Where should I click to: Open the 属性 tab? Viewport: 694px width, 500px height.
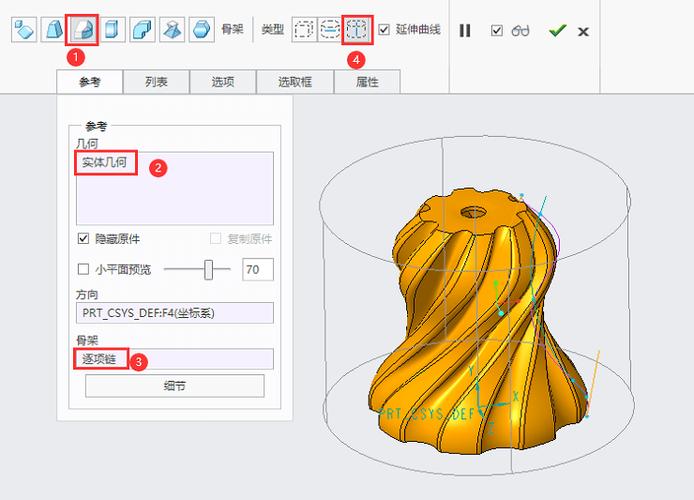coord(367,82)
